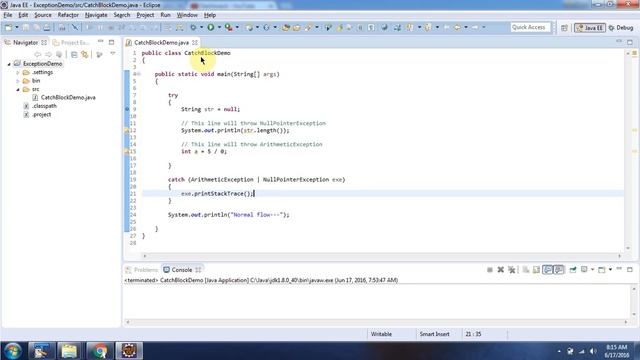
Task: Expand the .settings folder
Action: [18, 72]
